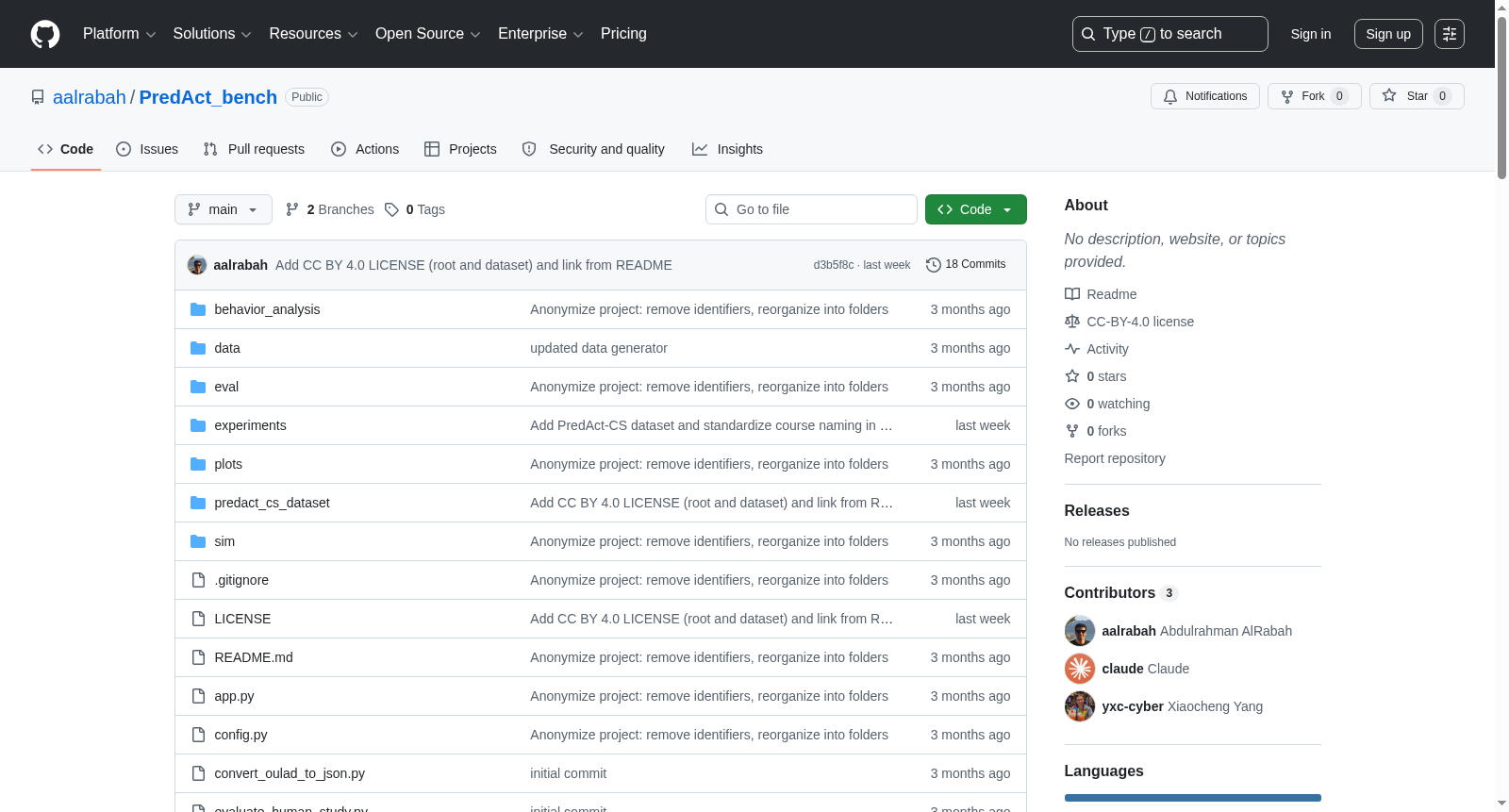Click the folder icon beside eval

point(198,387)
